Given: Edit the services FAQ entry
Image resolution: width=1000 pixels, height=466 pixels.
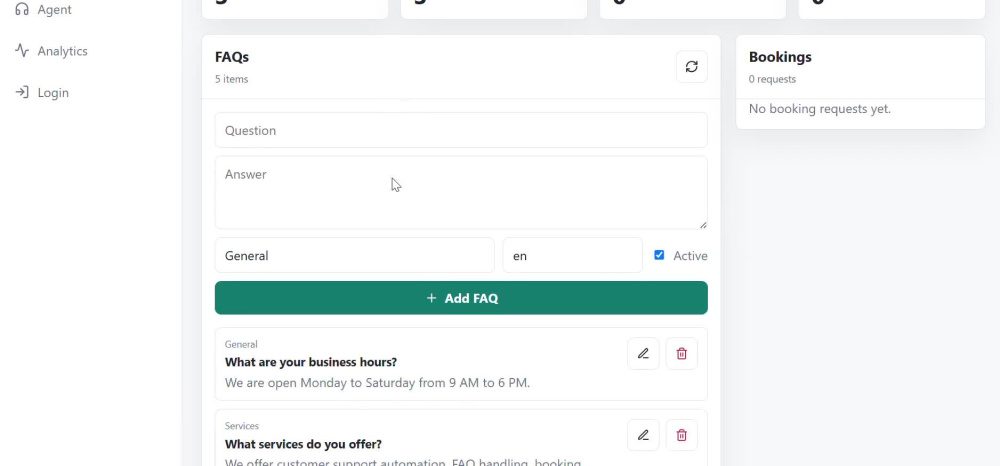Looking at the screenshot, I should pyautogui.click(x=643, y=435).
